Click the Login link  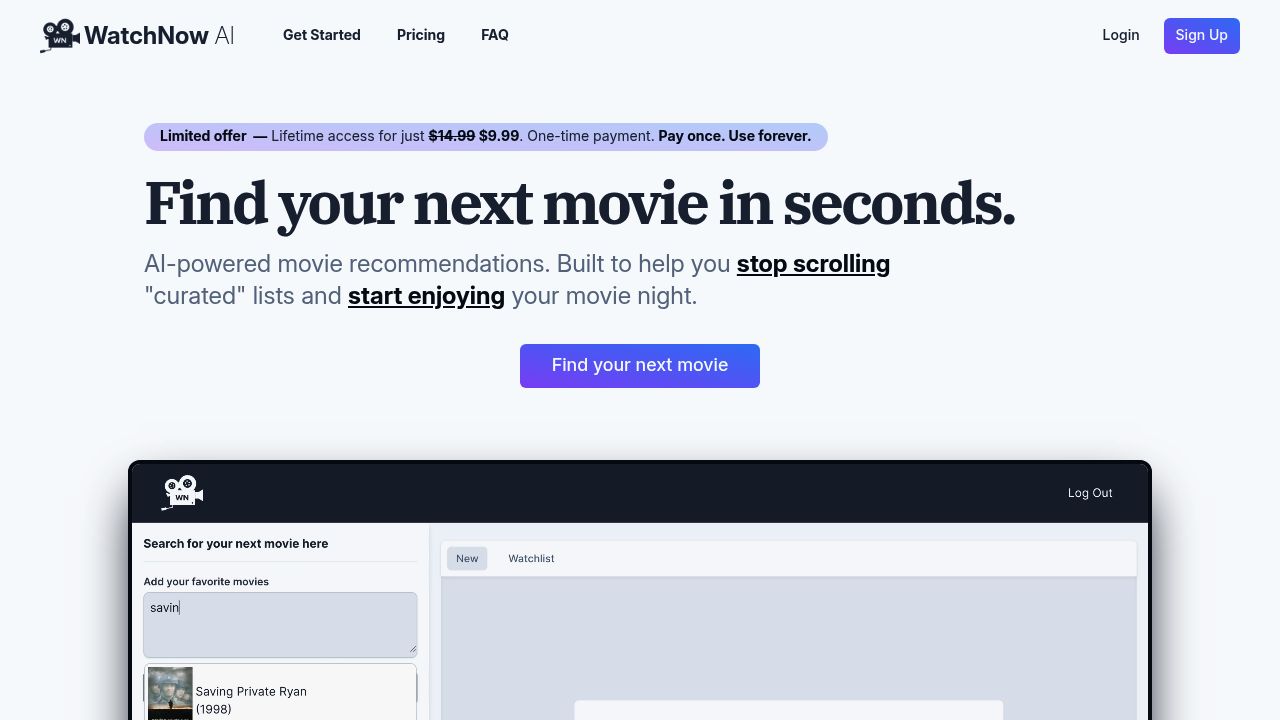[x=1121, y=35]
